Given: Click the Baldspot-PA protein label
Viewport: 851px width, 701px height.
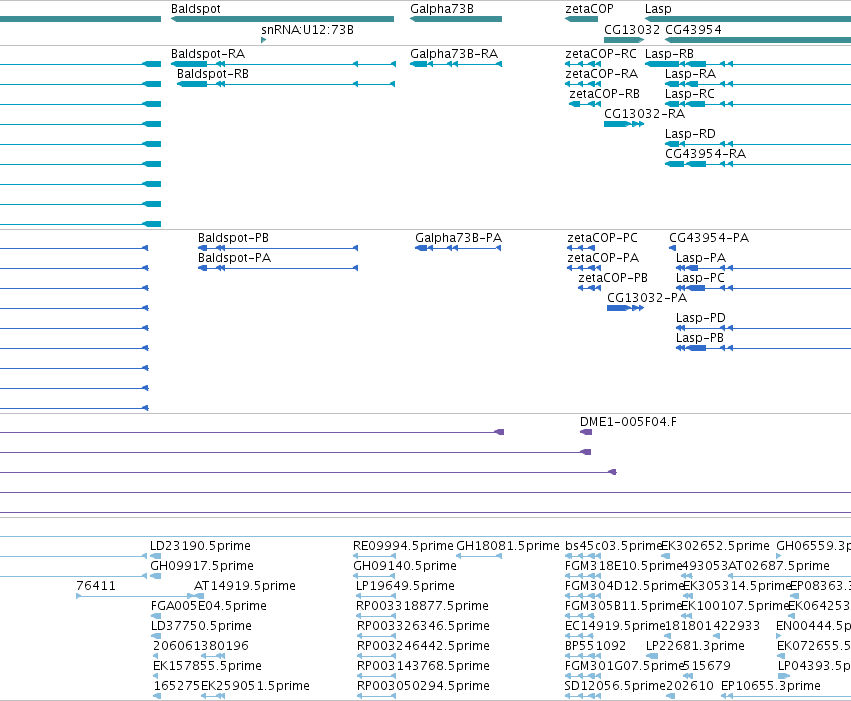Looking at the screenshot, I should pyautogui.click(x=234, y=258).
